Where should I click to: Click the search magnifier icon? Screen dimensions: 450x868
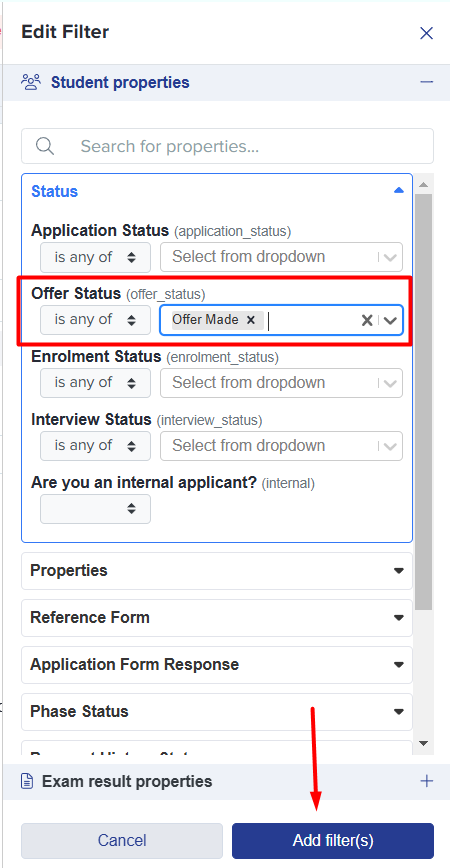pyautogui.click(x=44, y=146)
